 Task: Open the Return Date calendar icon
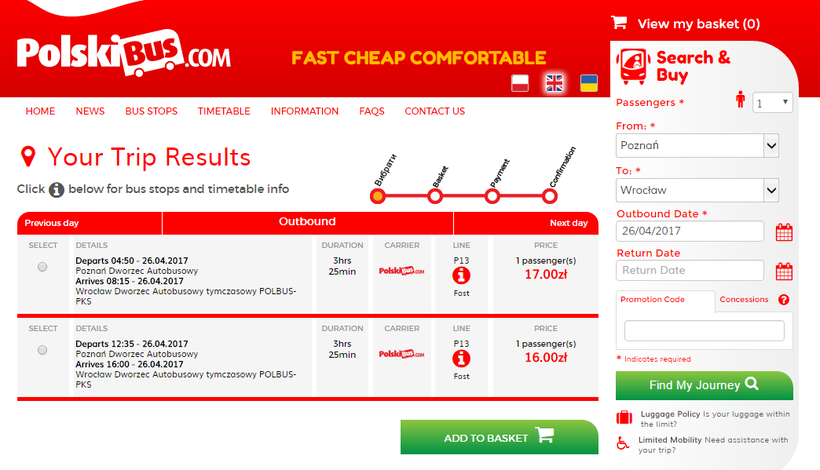[784, 271]
